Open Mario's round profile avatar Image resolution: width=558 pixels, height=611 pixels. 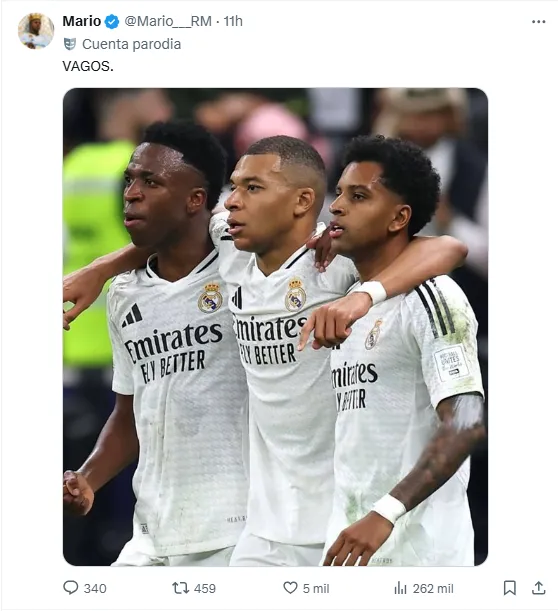[x=36, y=31]
